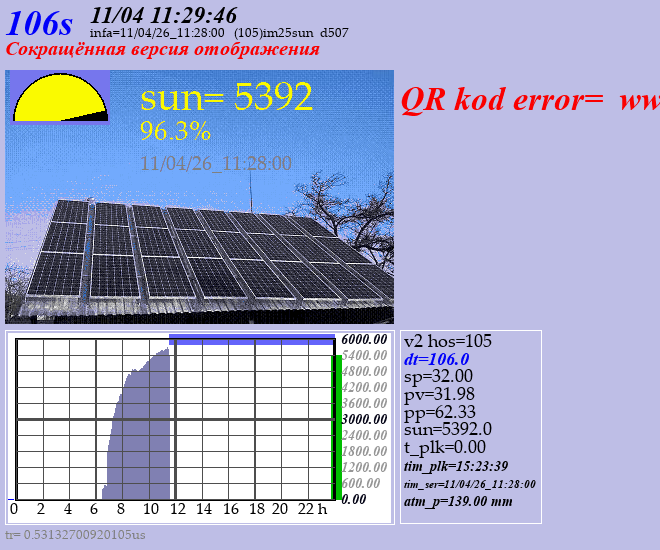Click the 3000.00 axis label
Image resolution: width=660 pixels, height=550 pixels.
[363, 419]
